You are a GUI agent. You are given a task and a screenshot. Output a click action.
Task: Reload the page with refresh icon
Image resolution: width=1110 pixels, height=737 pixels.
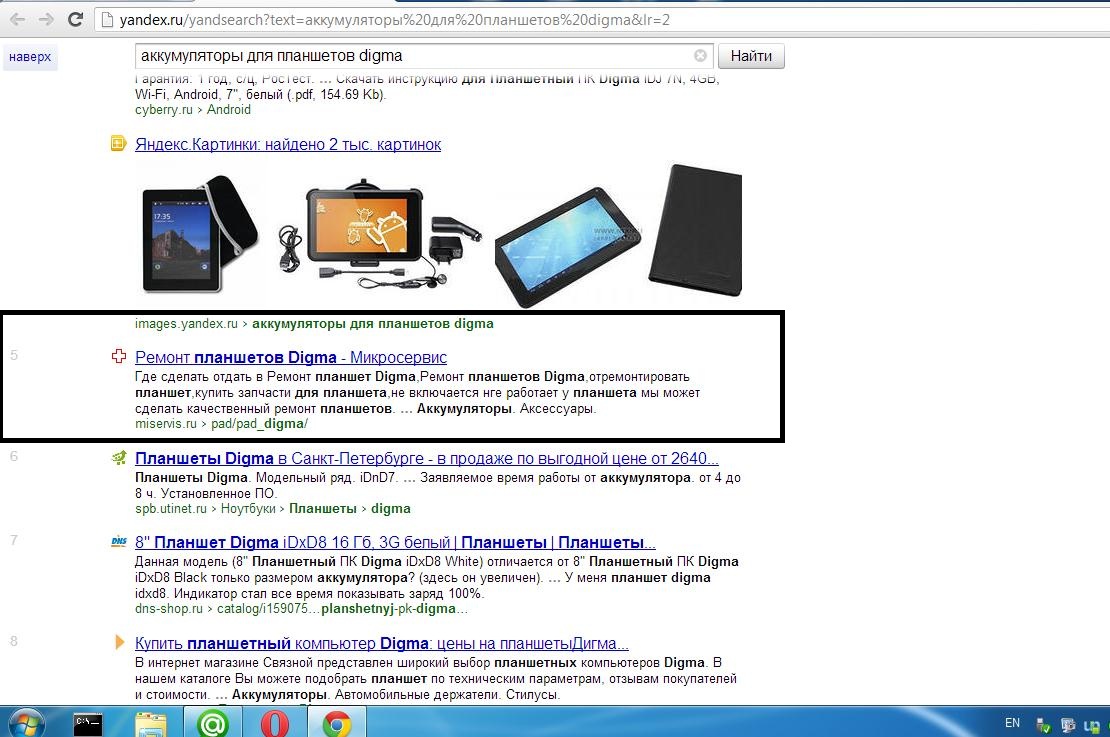click(x=76, y=20)
